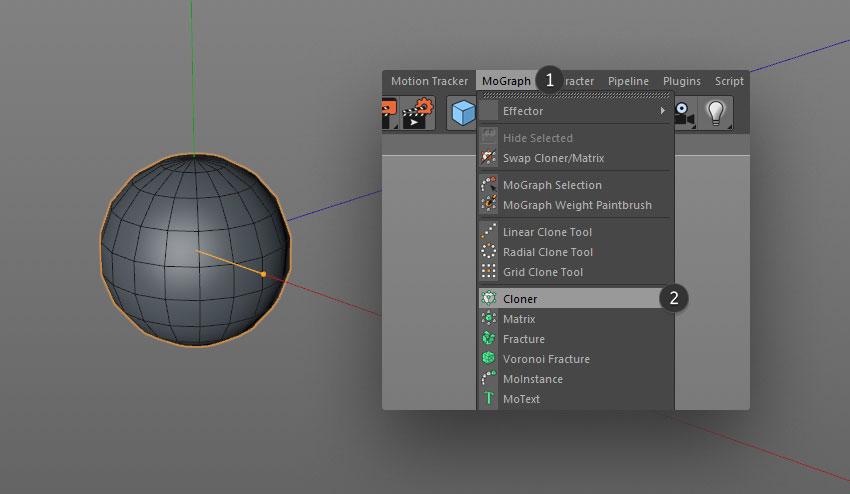Activate the Radial Clone Tool
Screen dimensions: 850x494
575,252
